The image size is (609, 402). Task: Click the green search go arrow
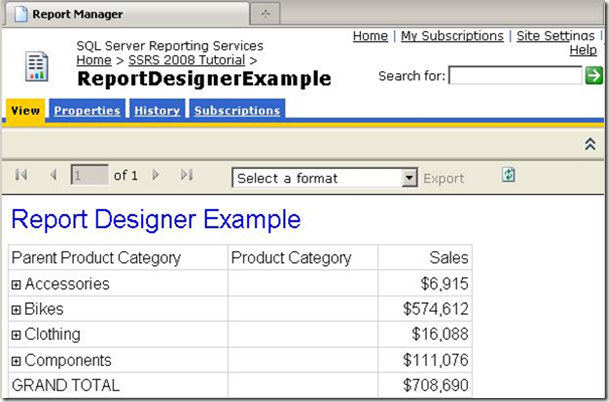[x=594, y=75]
